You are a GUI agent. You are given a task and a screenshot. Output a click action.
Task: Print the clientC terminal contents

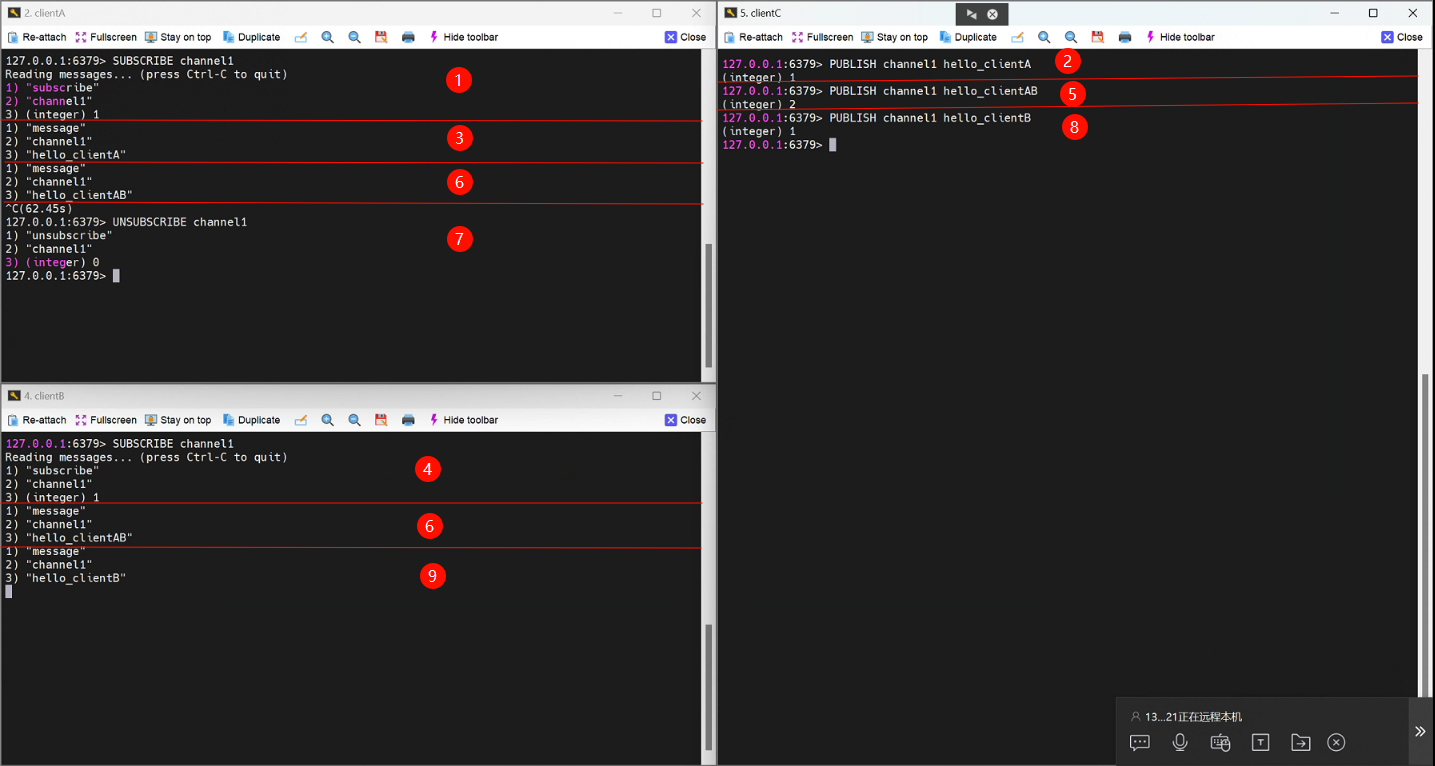(x=1125, y=37)
